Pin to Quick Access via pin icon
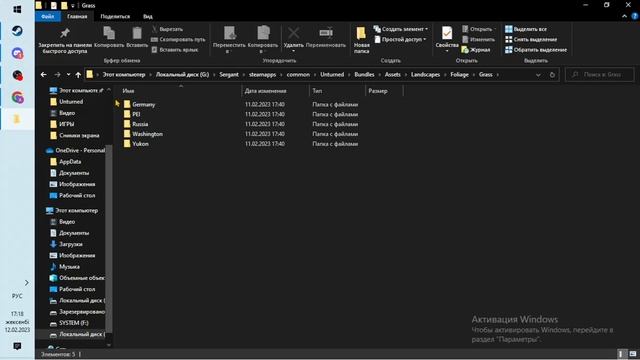This screenshot has height=360, width=640. (x=65, y=40)
